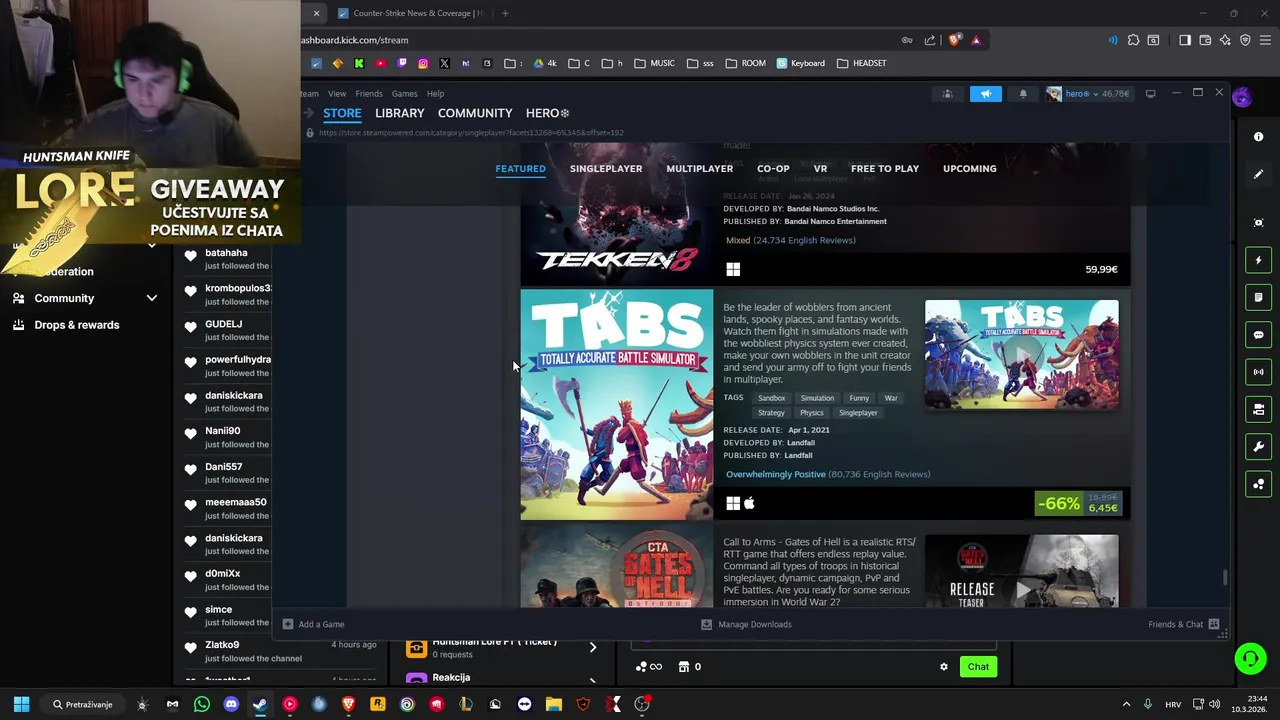Click Simulation tag on TABS
Screen dimensions: 1280x720
(817, 398)
